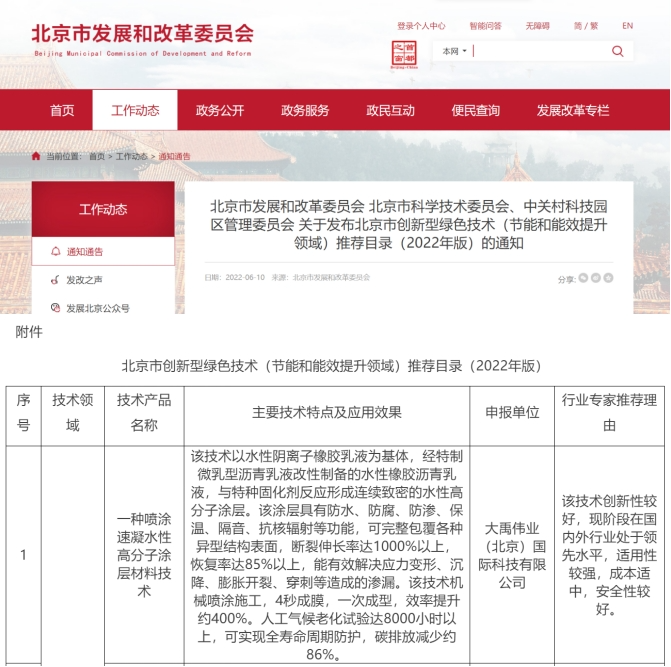
Task: Switch language with 简 / 繁 link
Action: 586,26
